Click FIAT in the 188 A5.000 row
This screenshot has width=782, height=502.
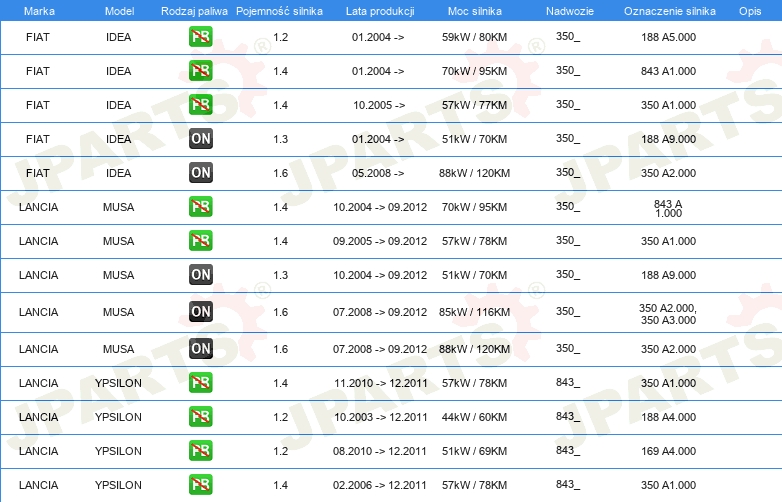[38, 37]
